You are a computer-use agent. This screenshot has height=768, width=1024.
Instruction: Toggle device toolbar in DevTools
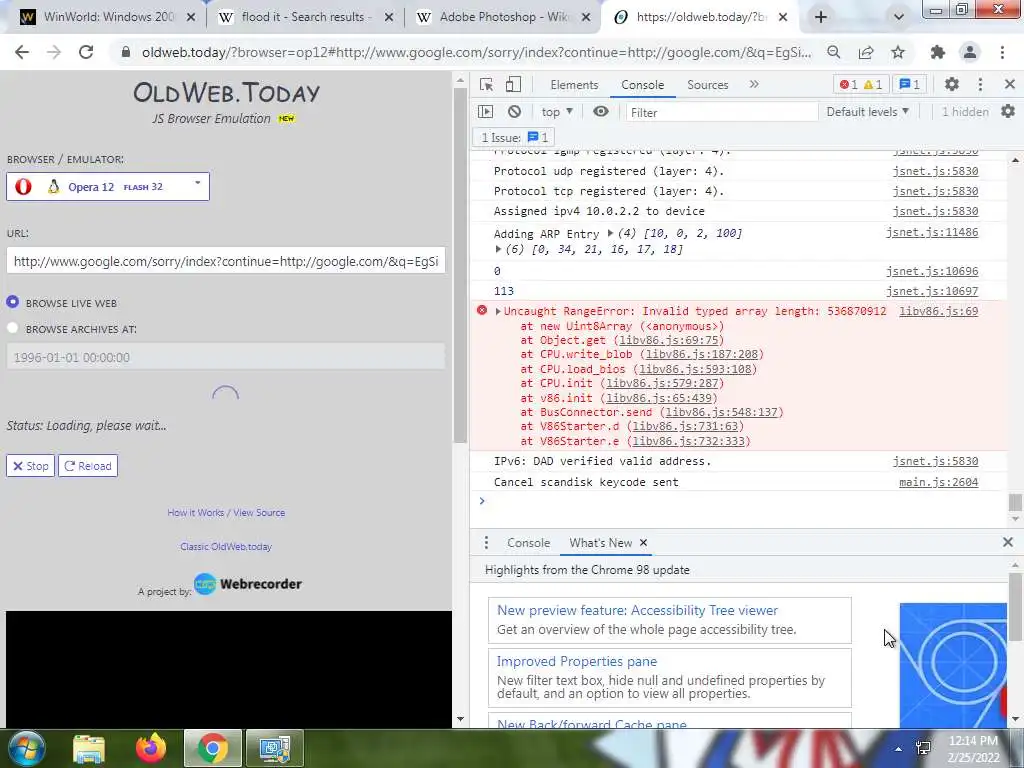click(x=513, y=84)
